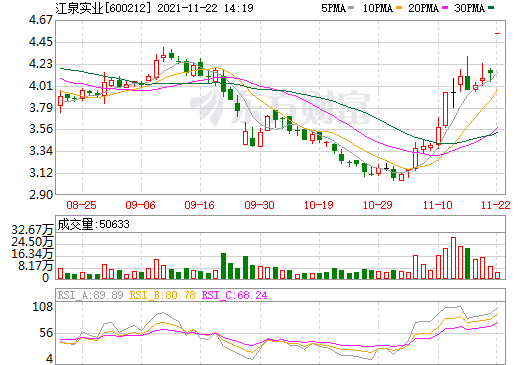
Task: Select the 08-25 date marker
Action: (82, 205)
